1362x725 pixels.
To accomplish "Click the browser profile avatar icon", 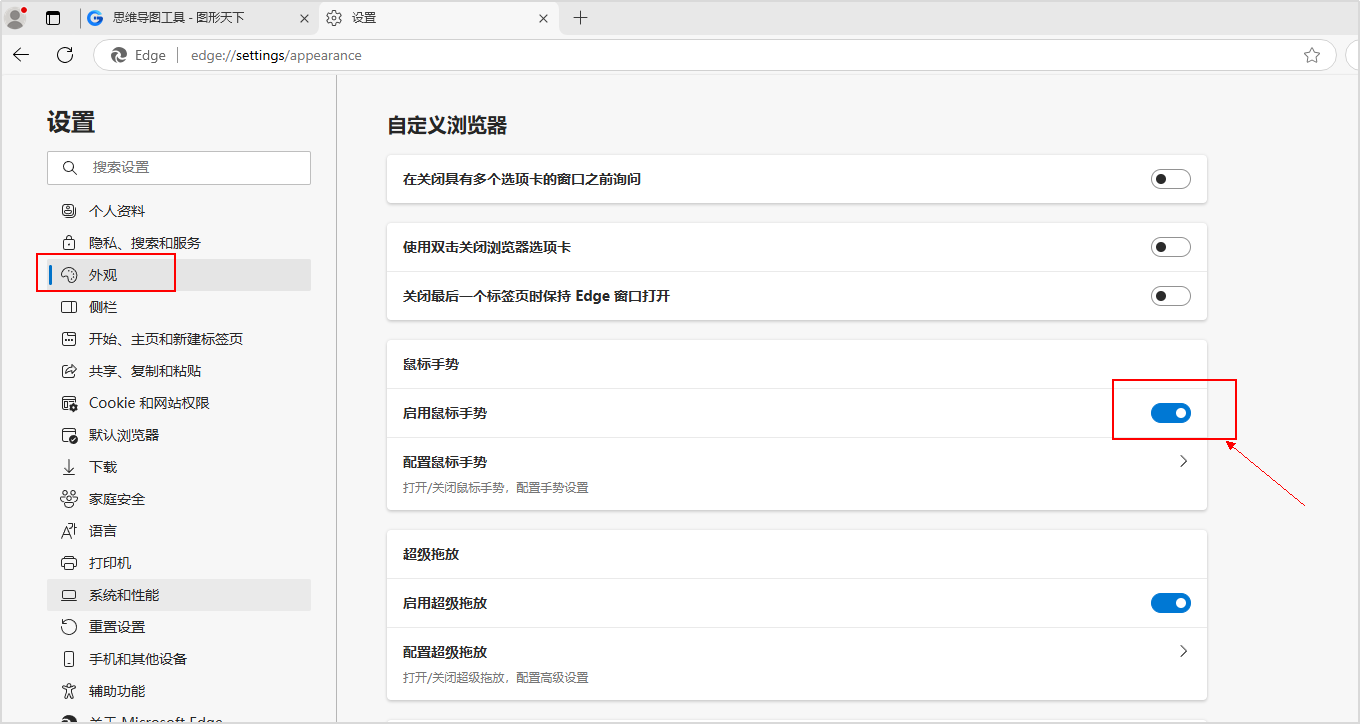I will coord(15,18).
